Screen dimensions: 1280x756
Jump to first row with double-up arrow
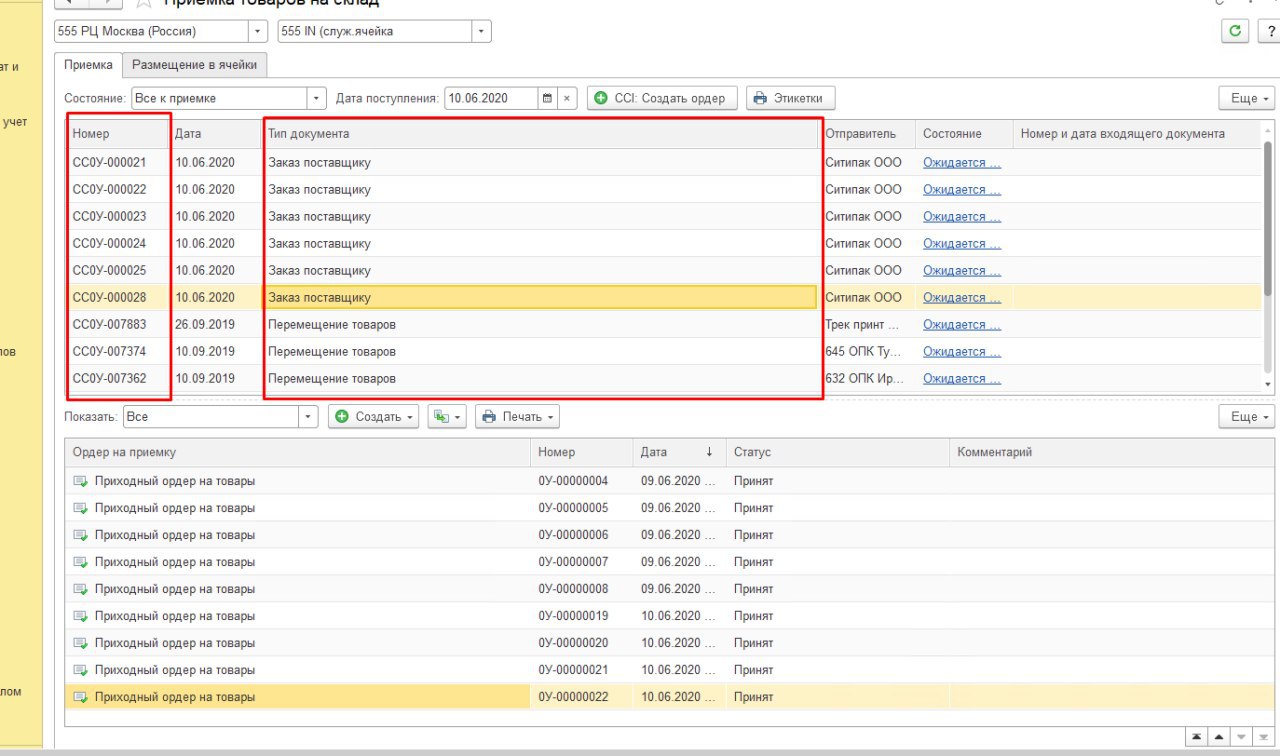pyautogui.click(x=1196, y=736)
